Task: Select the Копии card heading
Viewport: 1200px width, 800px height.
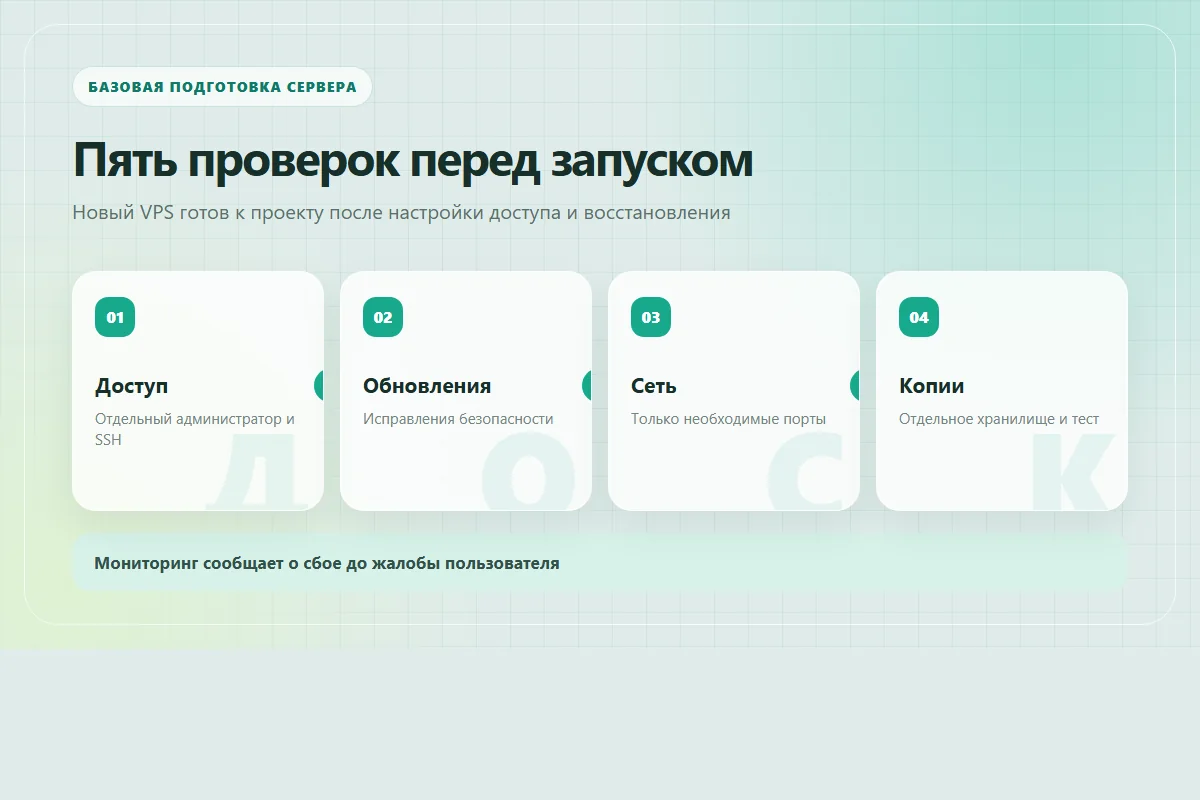Action: [932, 386]
